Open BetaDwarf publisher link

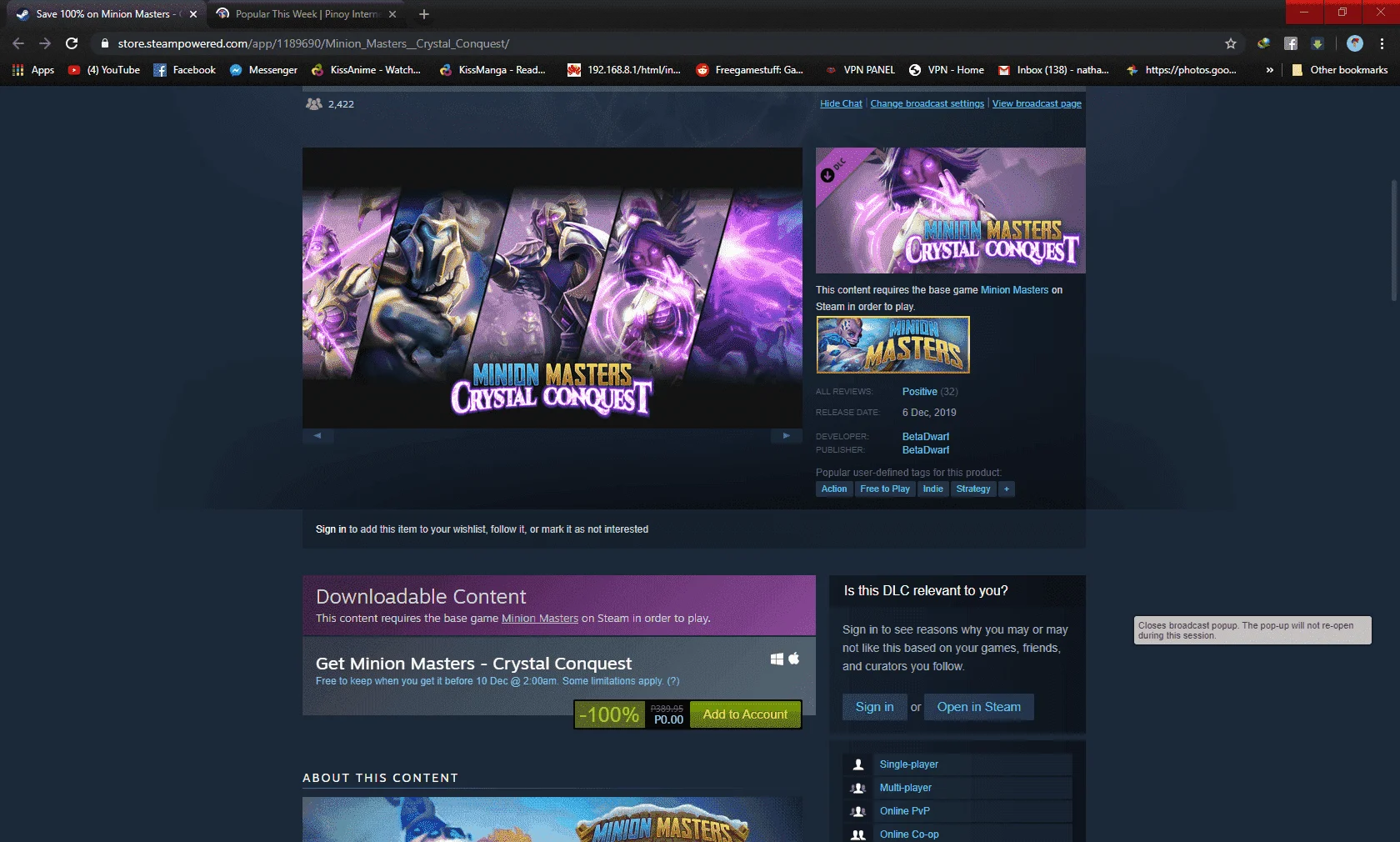click(925, 450)
